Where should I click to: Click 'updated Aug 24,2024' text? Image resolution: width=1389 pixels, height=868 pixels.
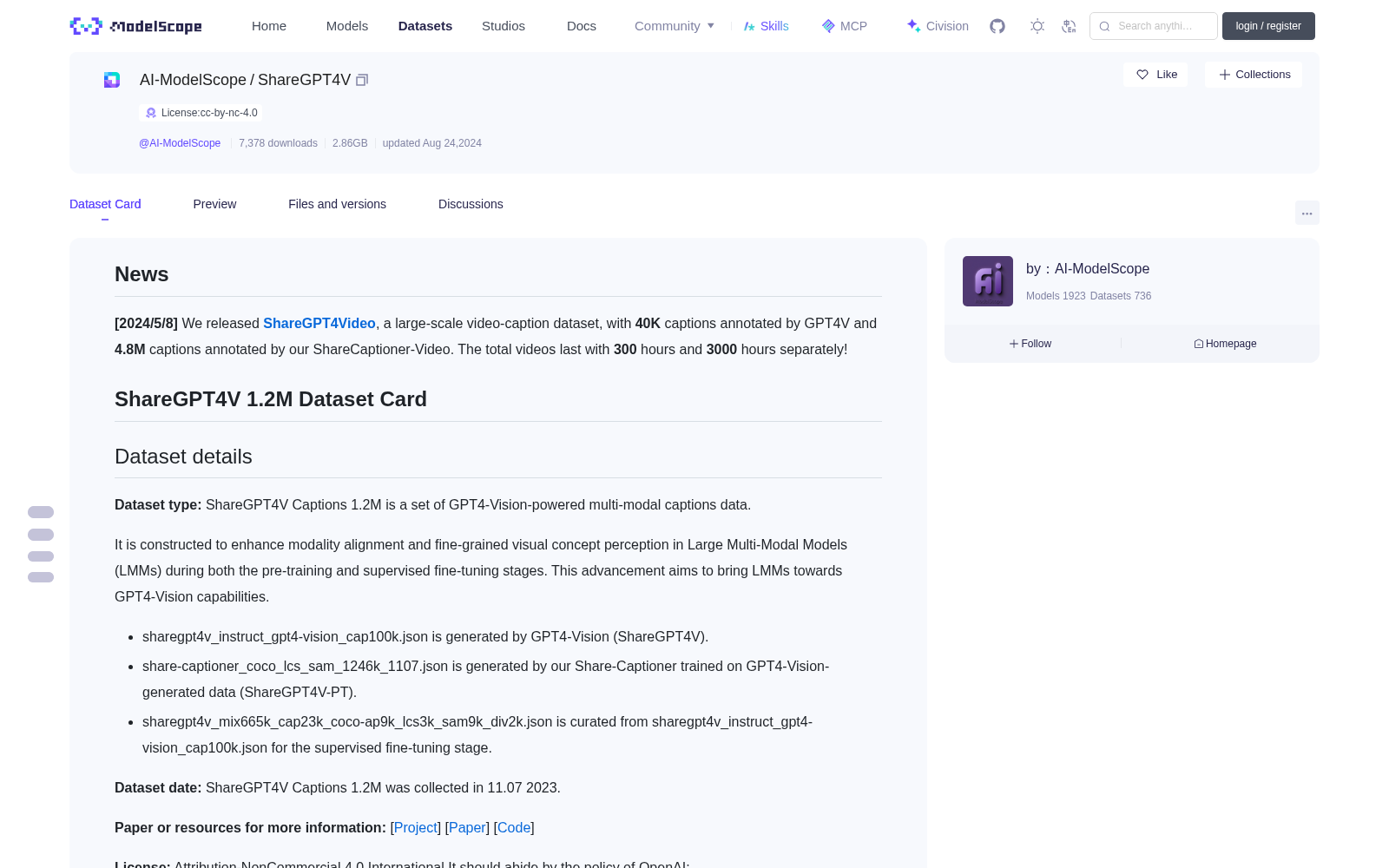[431, 143]
